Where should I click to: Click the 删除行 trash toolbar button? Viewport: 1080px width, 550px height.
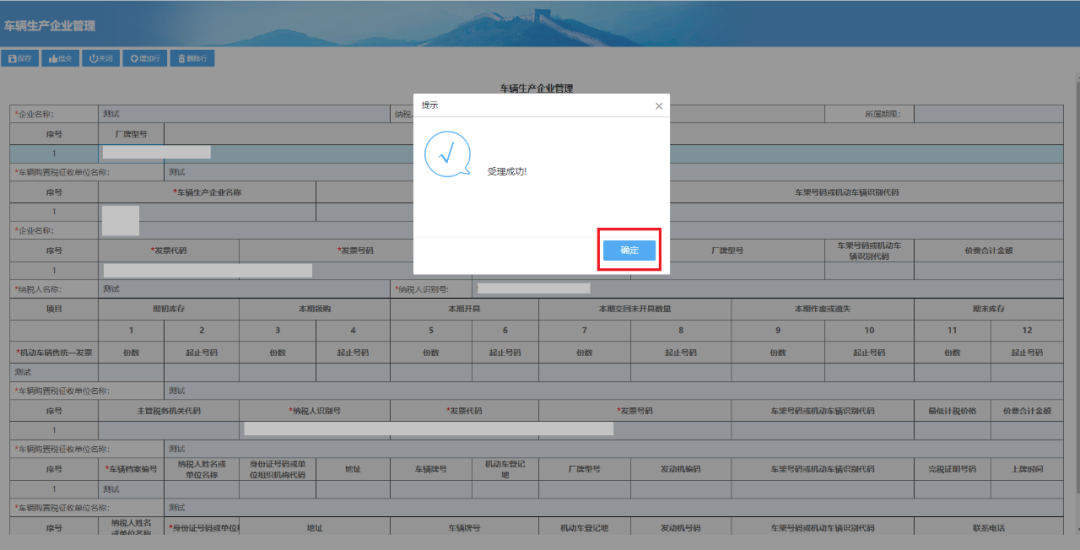click(x=192, y=59)
